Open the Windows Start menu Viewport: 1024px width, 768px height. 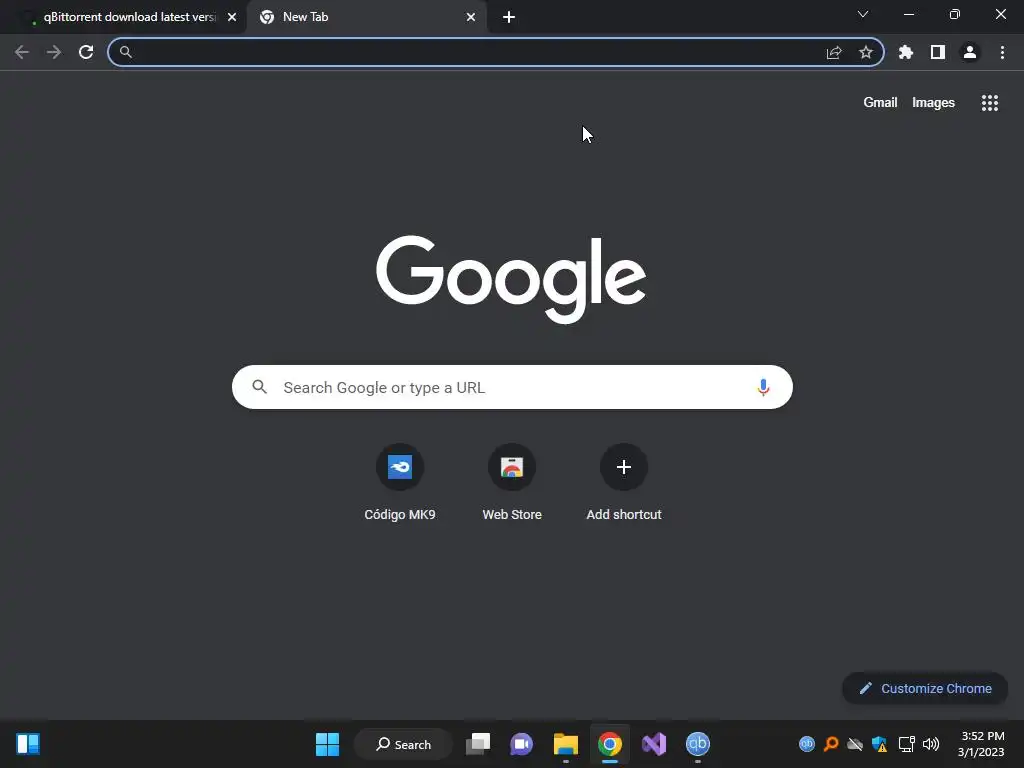[x=327, y=744]
